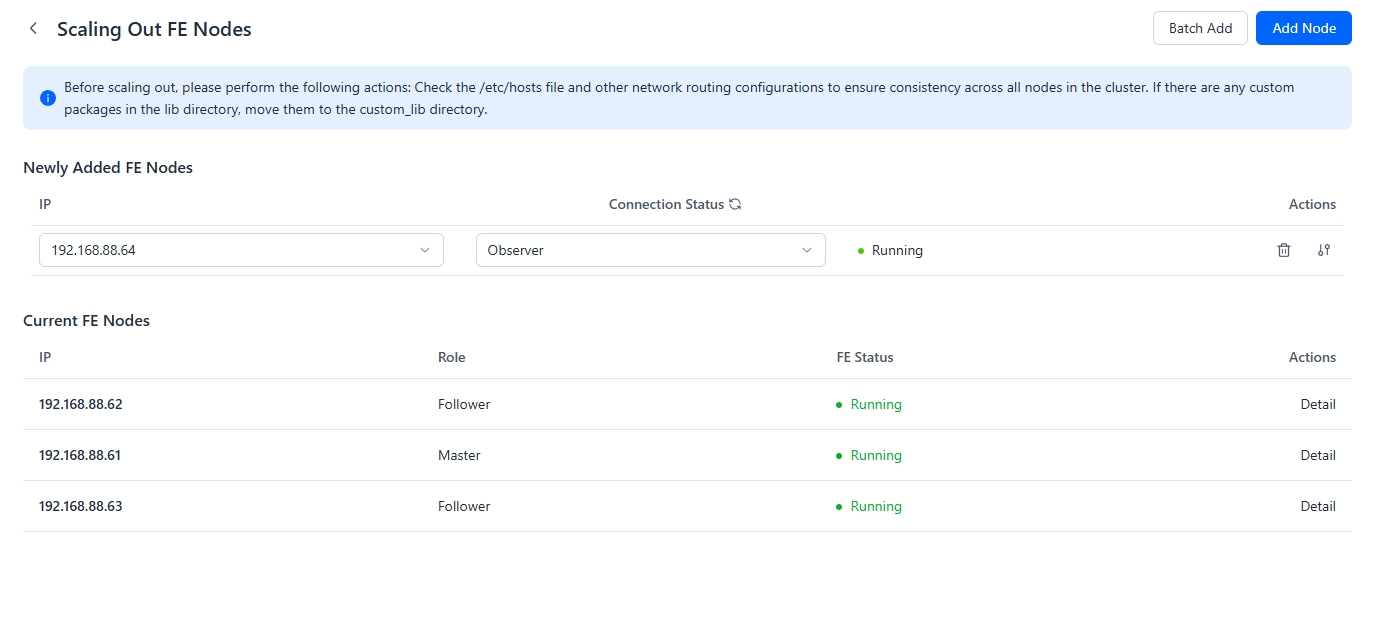Open Detail for node 192.168.88.63
Viewport: 1380px width, 640px height.
coord(1317,506)
